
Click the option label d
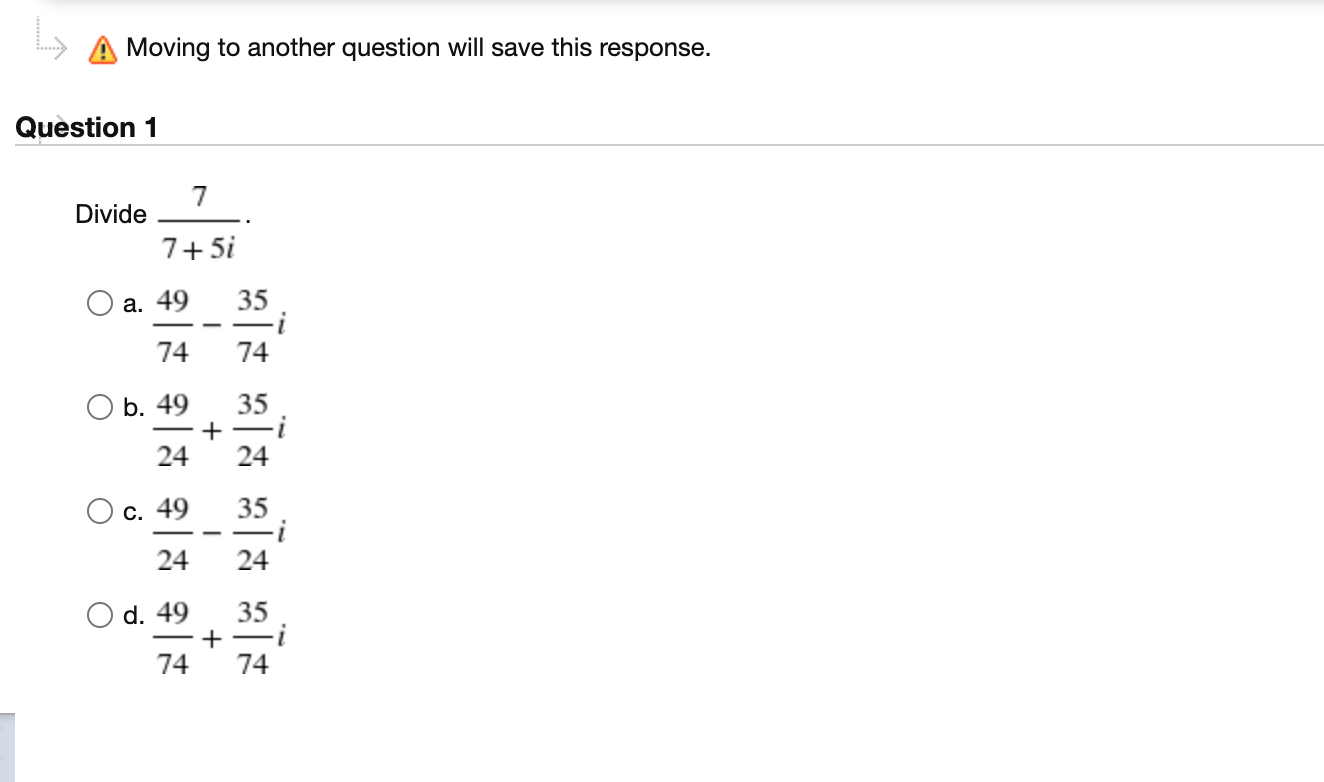(x=133, y=616)
